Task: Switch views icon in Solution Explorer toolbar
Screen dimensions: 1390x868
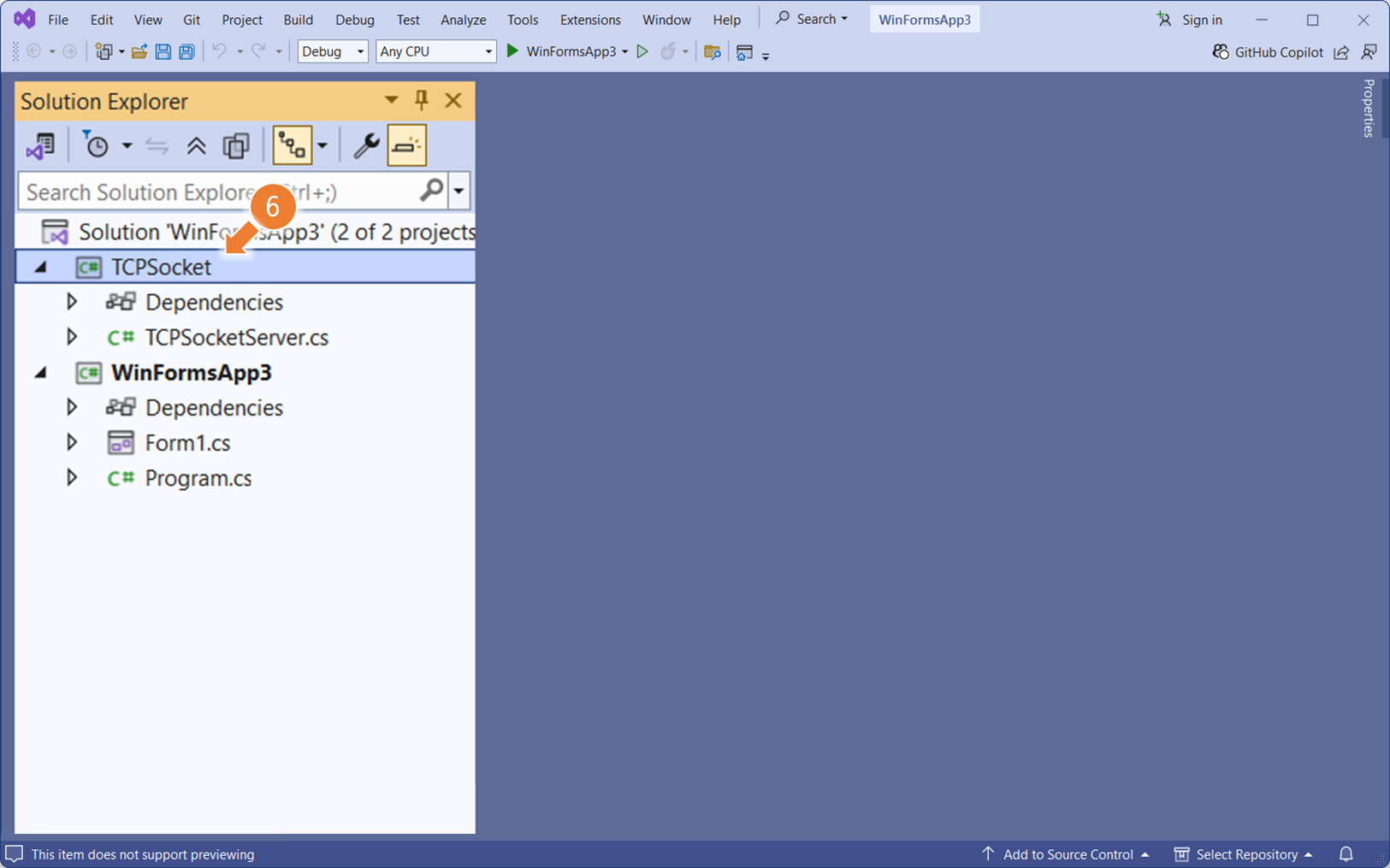Action: 40,145
